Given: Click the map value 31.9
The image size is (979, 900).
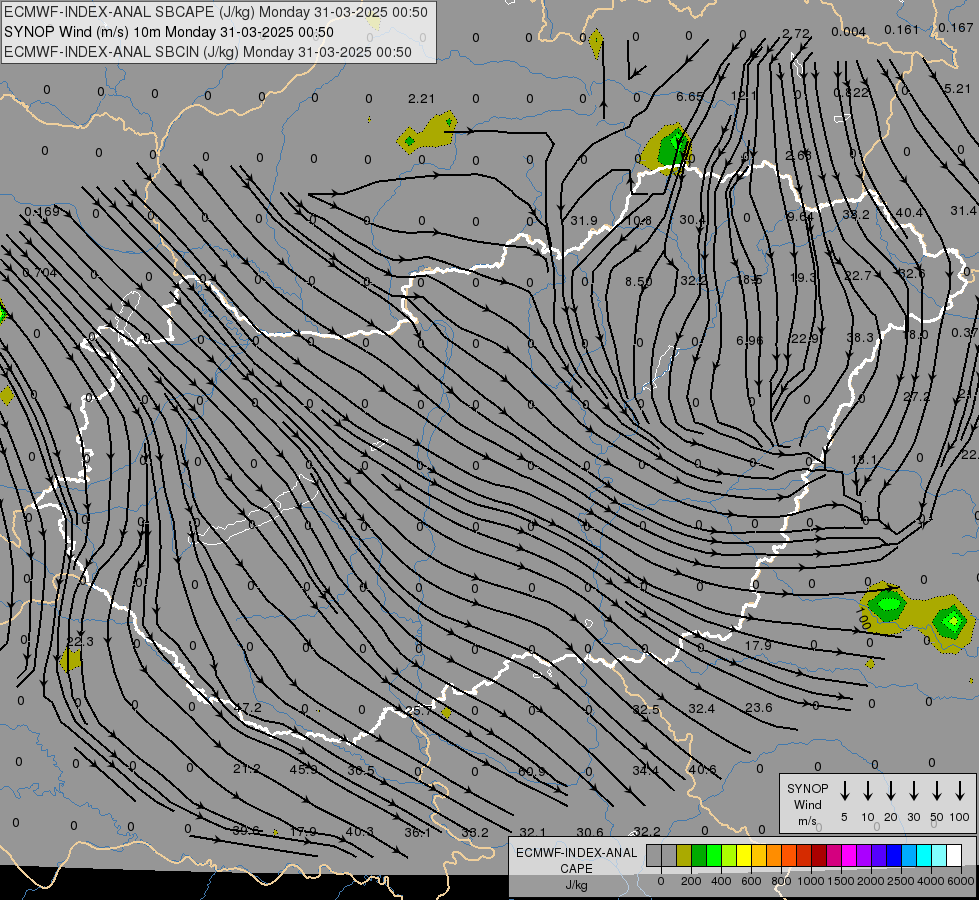Looking at the screenshot, I should [584, 221].
